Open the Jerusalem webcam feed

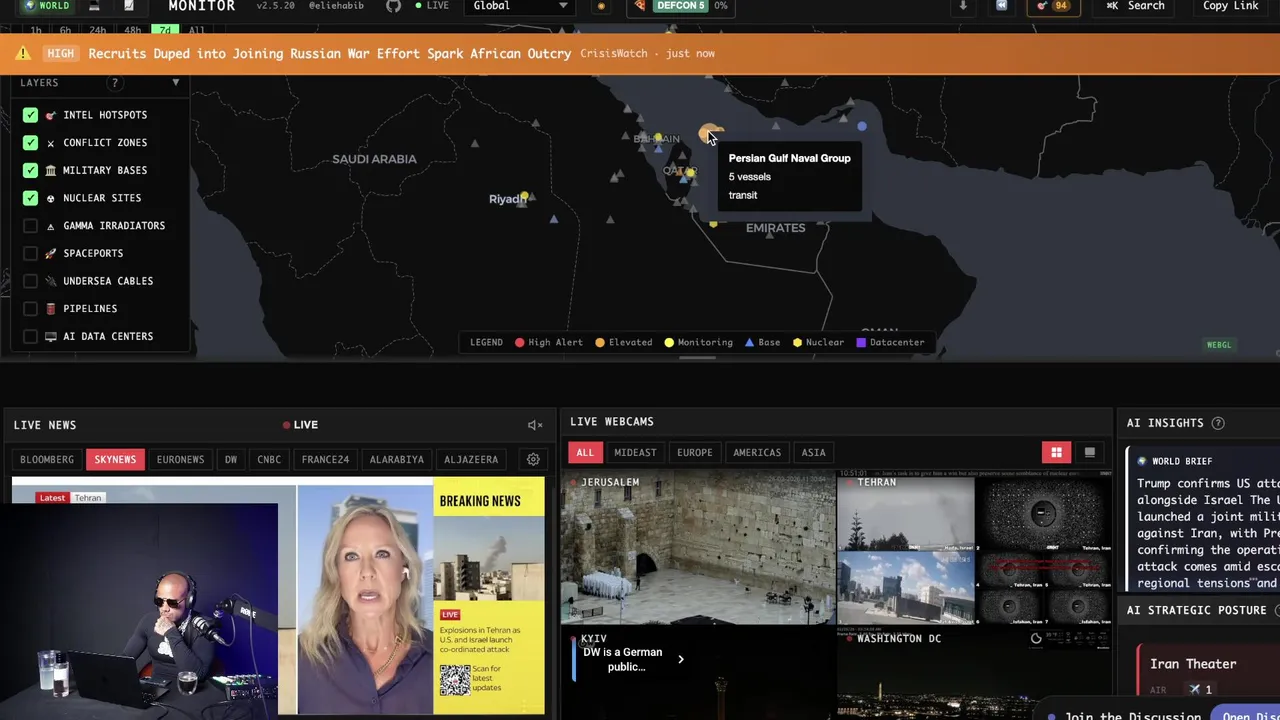tap(697, 549)
